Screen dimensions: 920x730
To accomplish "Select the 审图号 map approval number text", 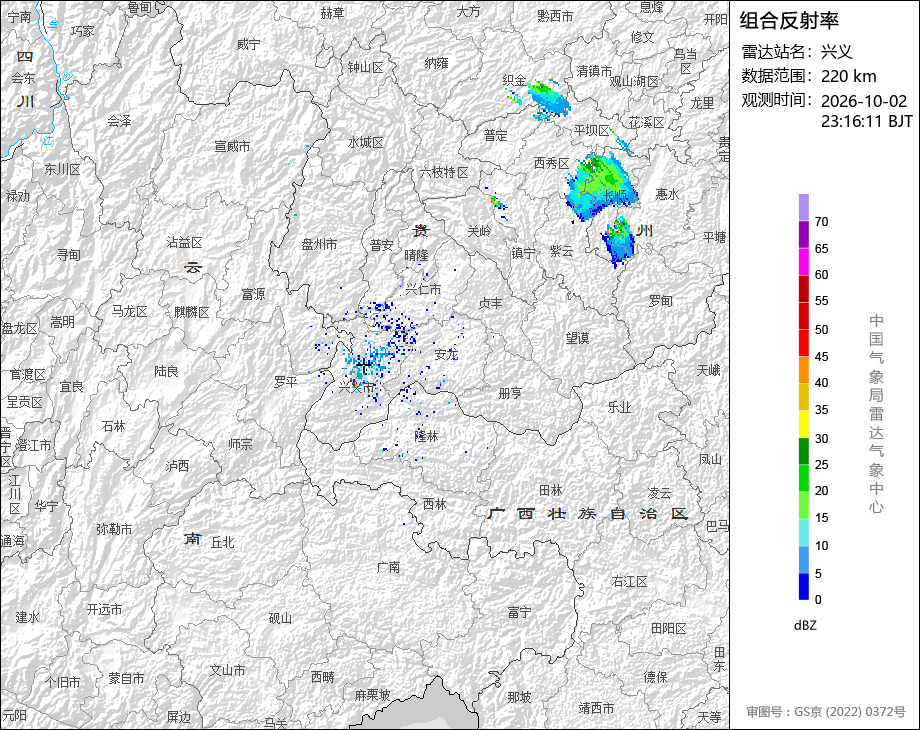I will [x=826, y=712].
